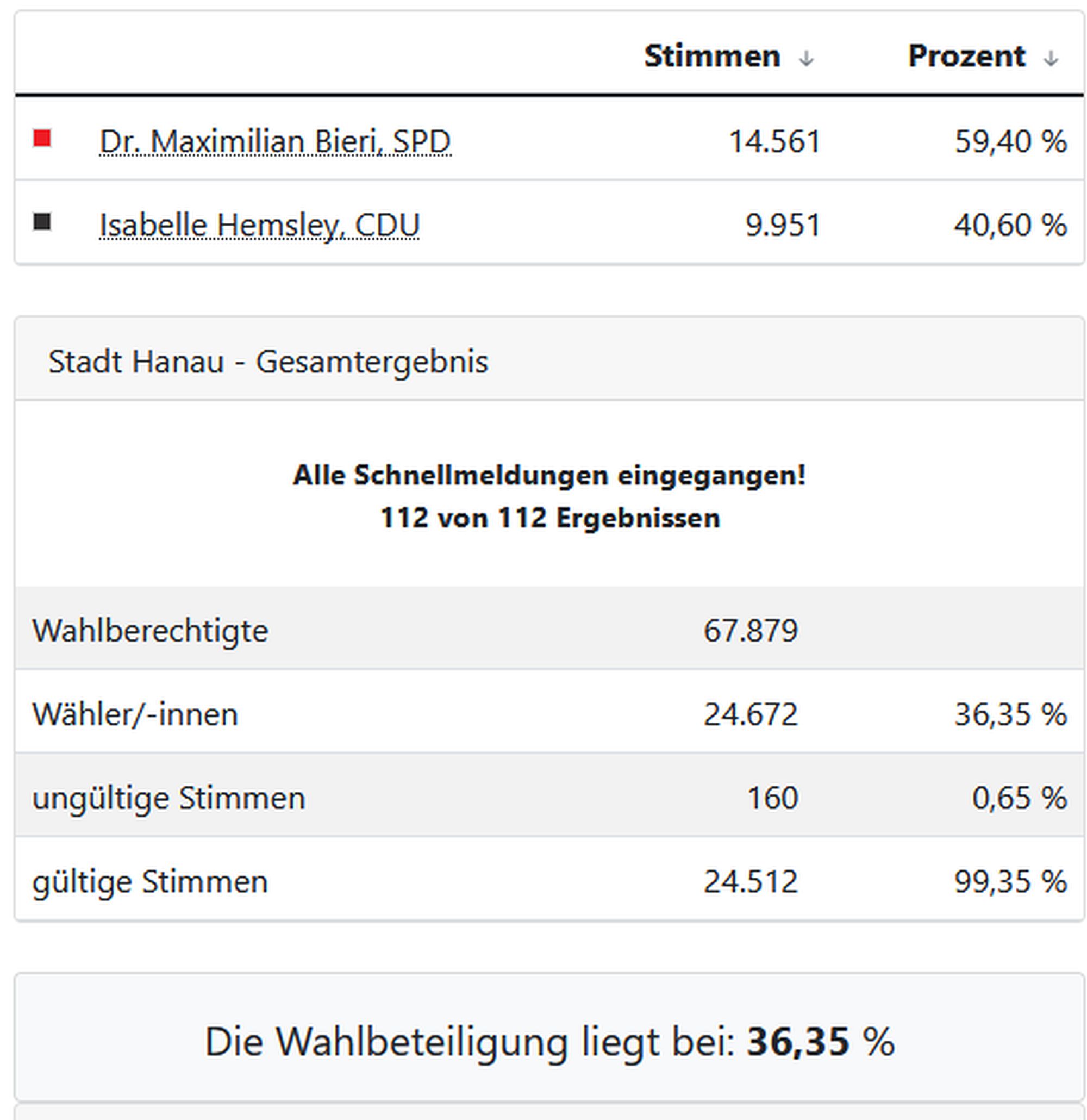Sort the table by the Prozent column
Screen dimensions: 1087x1120
tap(966, 55)
